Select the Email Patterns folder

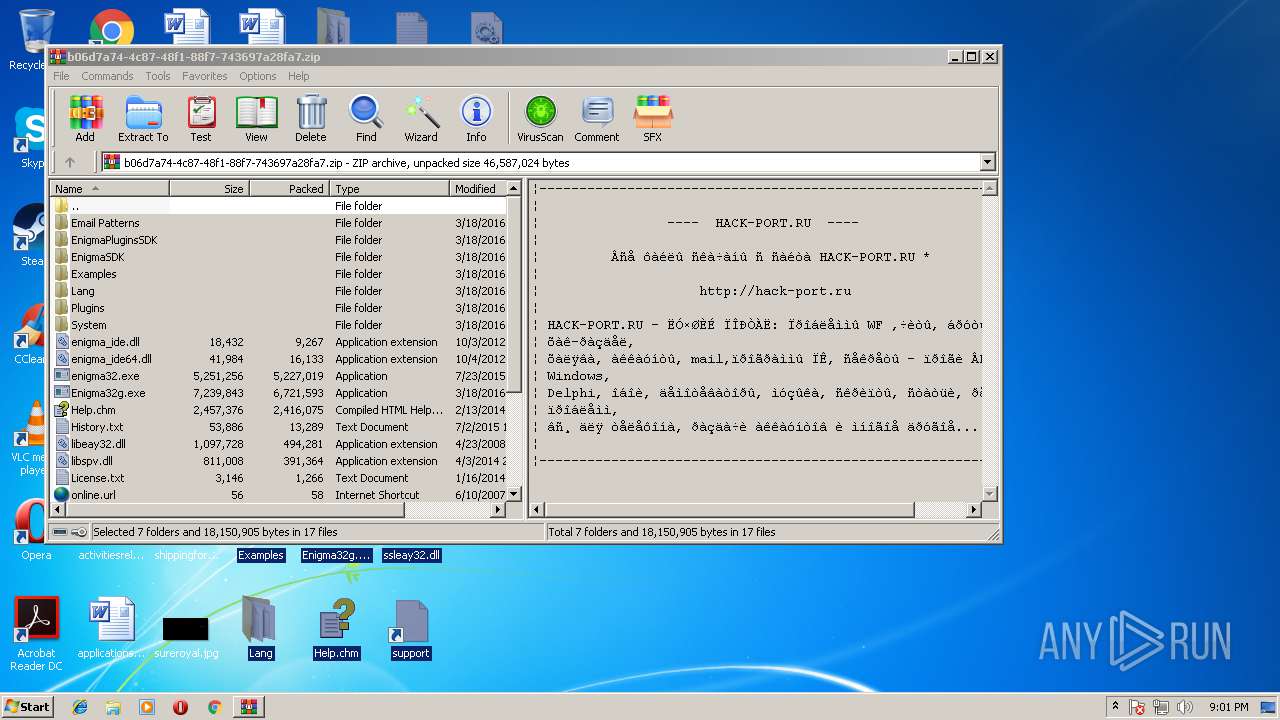280,223
